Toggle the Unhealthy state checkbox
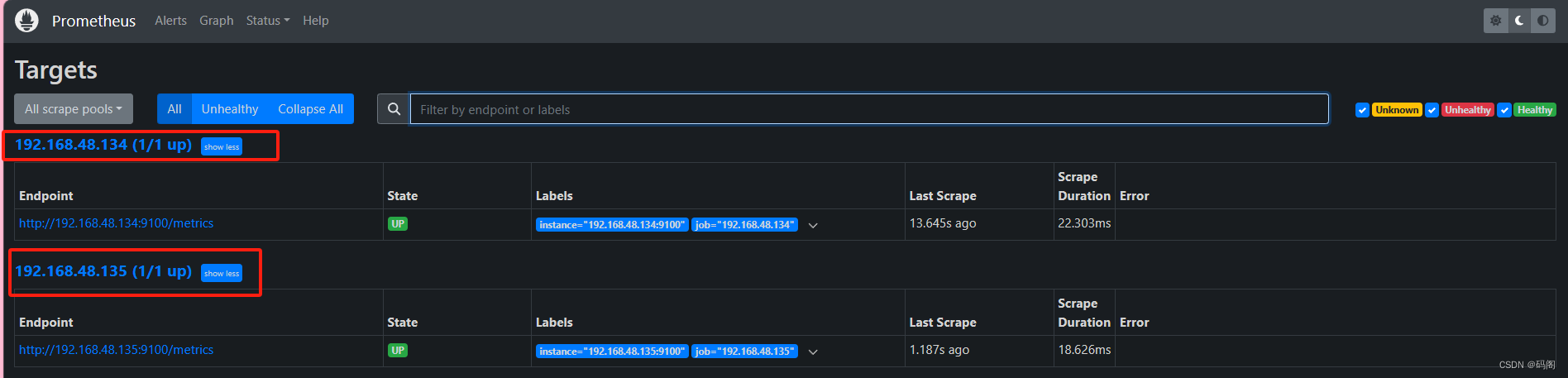 point(1432,110)
